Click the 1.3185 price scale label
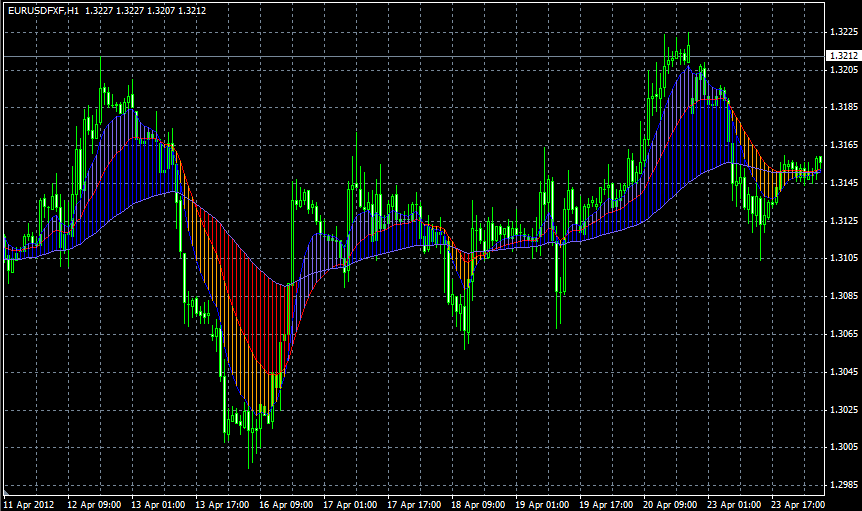The width and height of the screenshot is (862, 511). tap(844, 107)
